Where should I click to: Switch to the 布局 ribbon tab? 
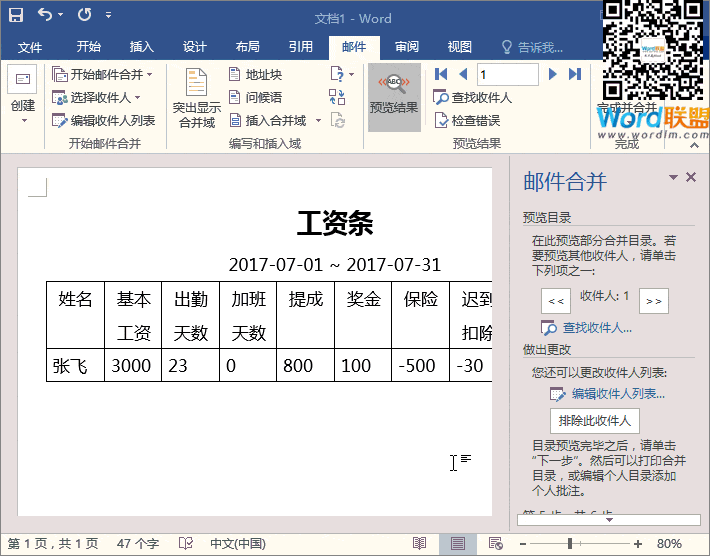(248, 47)
